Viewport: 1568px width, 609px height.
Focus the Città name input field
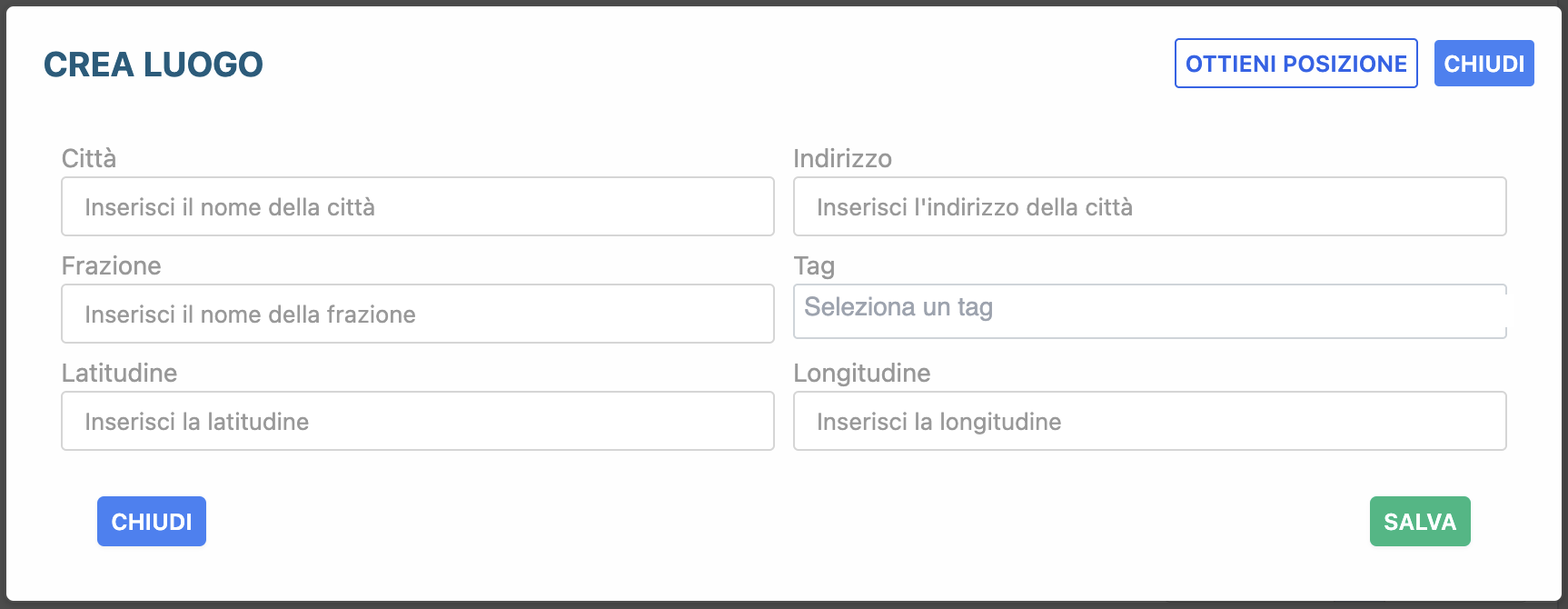[418, 207]
